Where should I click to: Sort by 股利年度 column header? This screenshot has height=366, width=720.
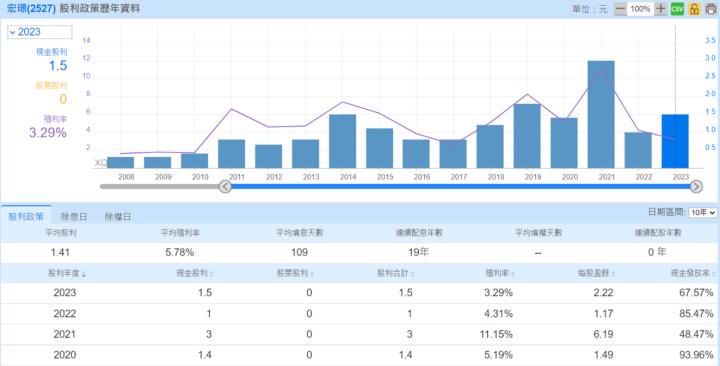click(x=67, y=273)
